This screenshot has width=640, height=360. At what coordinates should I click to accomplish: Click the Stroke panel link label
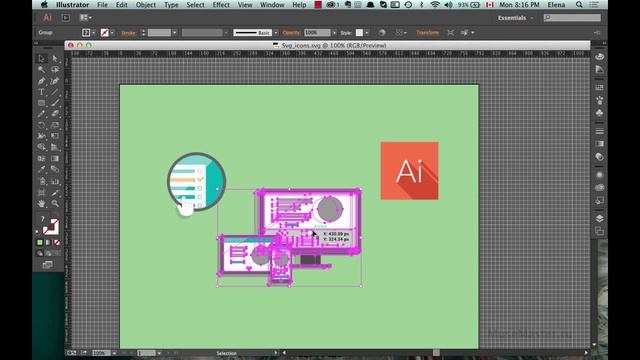pos(129,33)
